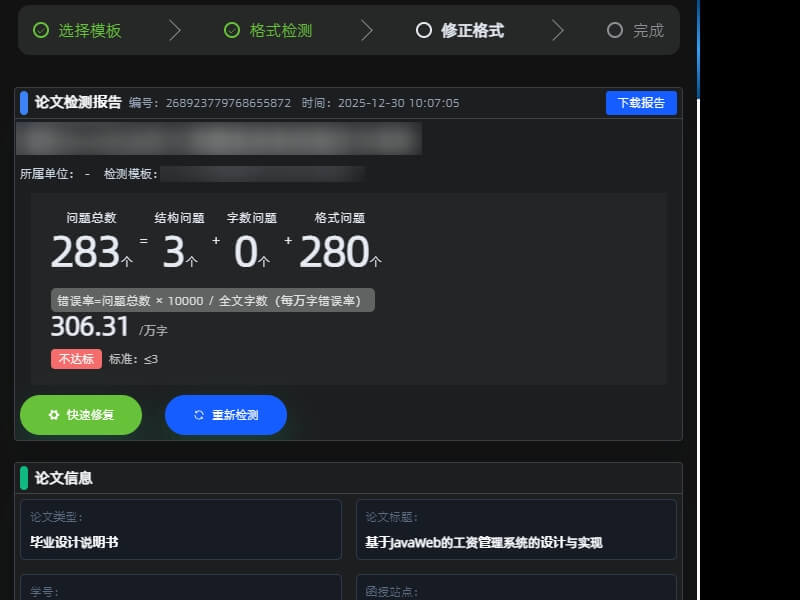Viewport: 800px width, 600px height.
Task: Click the 学号 input field
Action: (181, 590)
